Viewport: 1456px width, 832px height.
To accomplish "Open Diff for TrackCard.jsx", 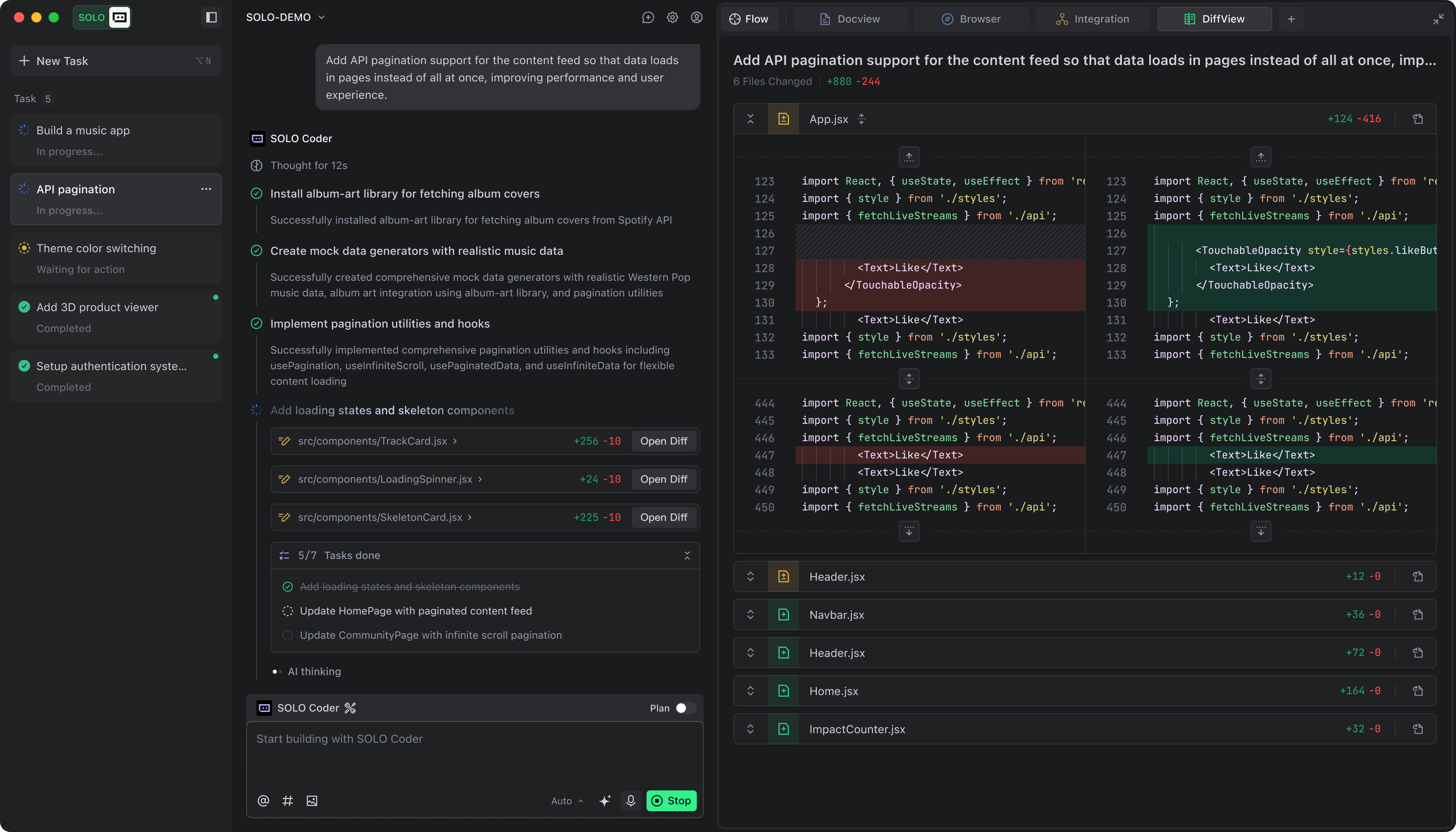I will (663, 441).
